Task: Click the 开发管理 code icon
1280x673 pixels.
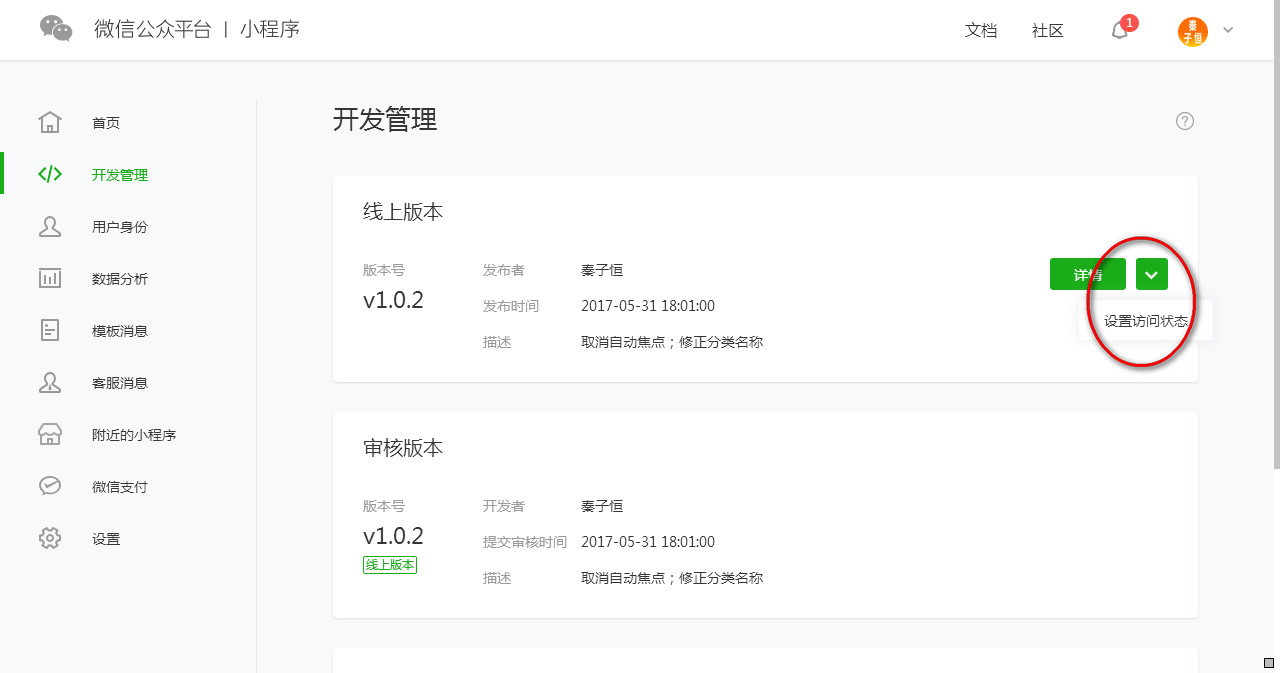Action: coord(50,174)
